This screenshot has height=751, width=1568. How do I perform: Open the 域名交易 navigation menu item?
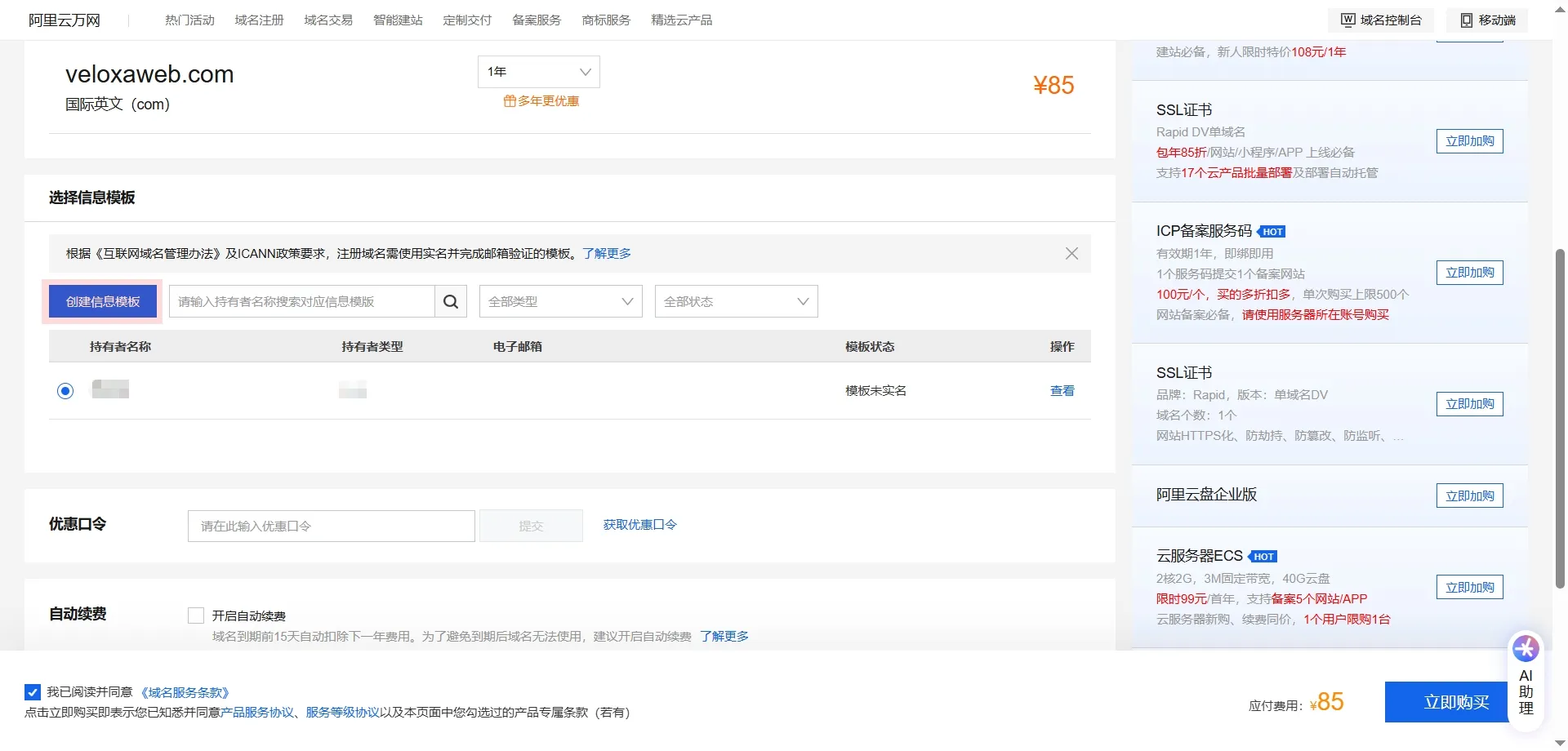(x=328, y=20)
